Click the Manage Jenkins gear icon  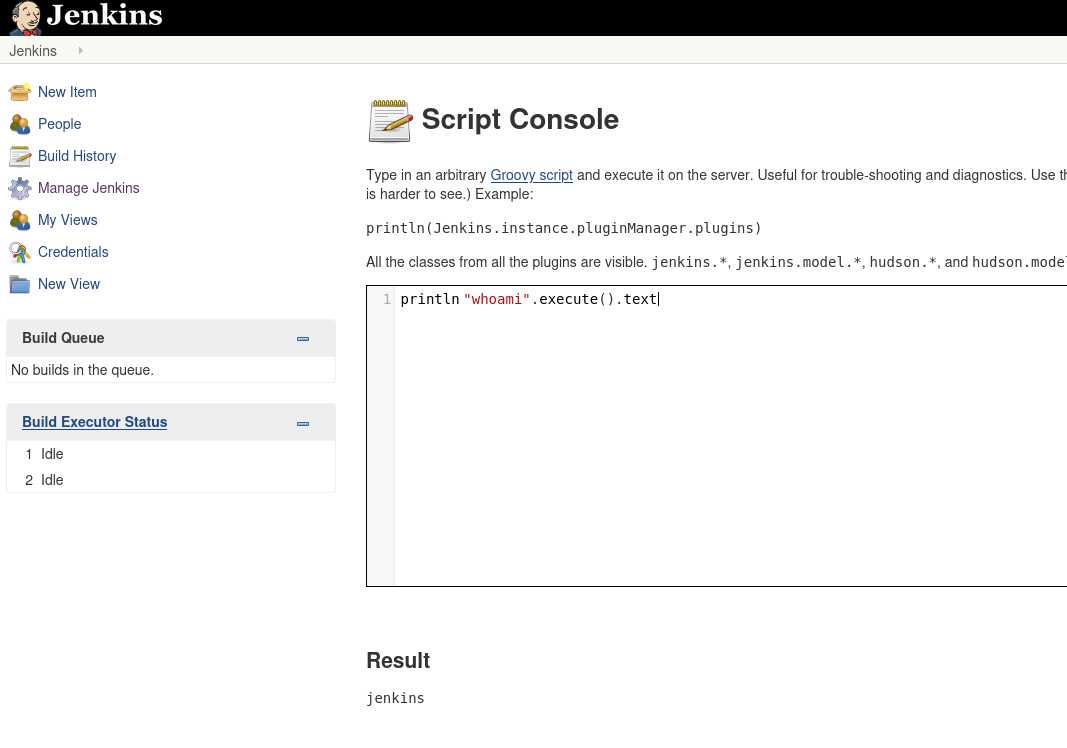[x=20, y=188]
